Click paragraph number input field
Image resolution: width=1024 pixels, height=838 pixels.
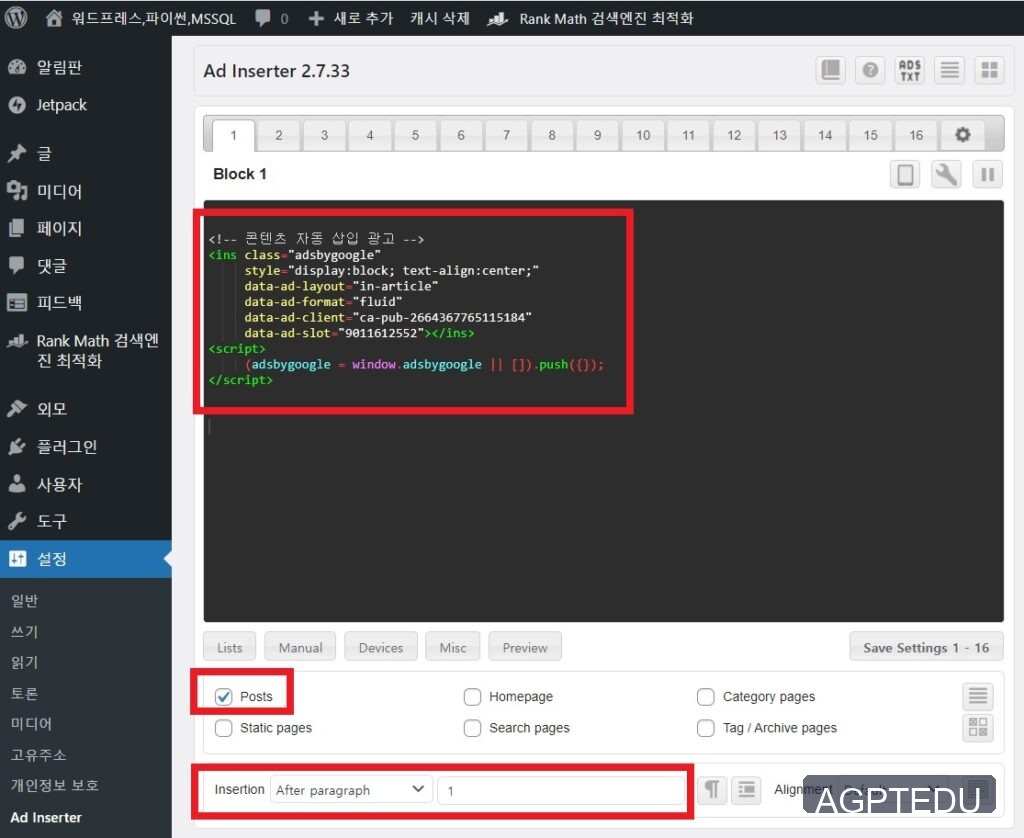coord(561,790)
